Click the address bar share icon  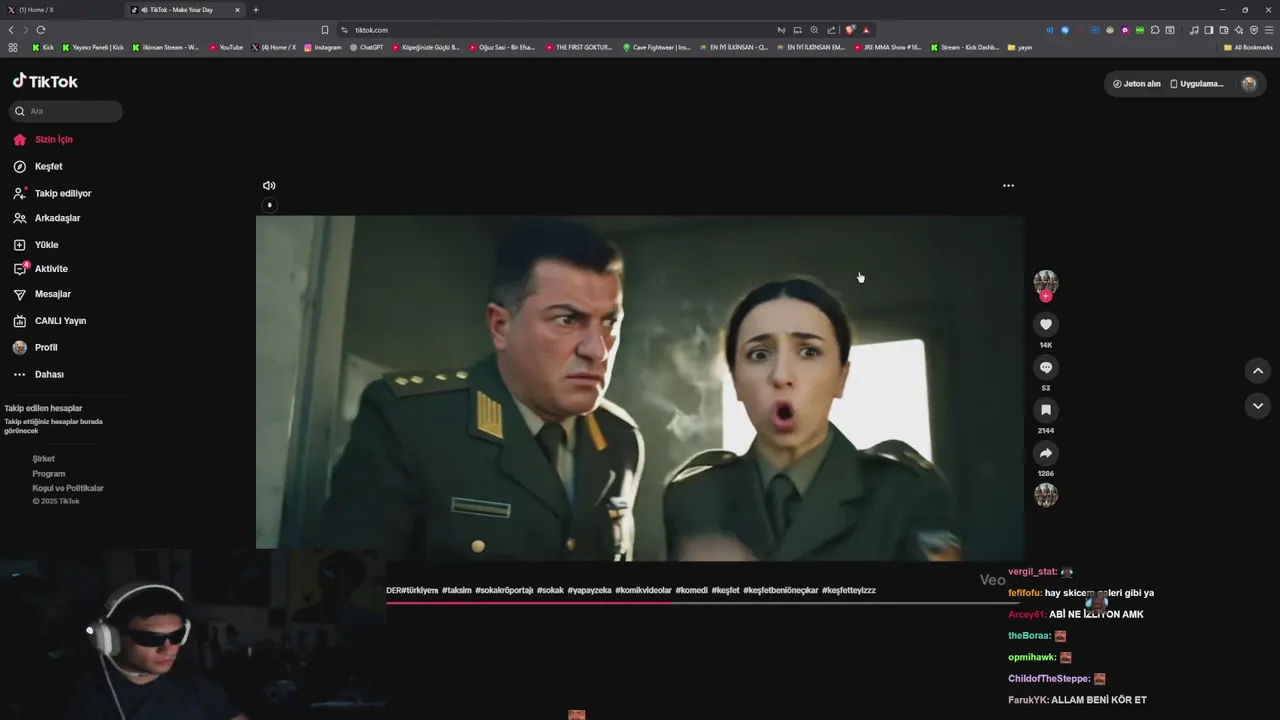coord(831,30)
